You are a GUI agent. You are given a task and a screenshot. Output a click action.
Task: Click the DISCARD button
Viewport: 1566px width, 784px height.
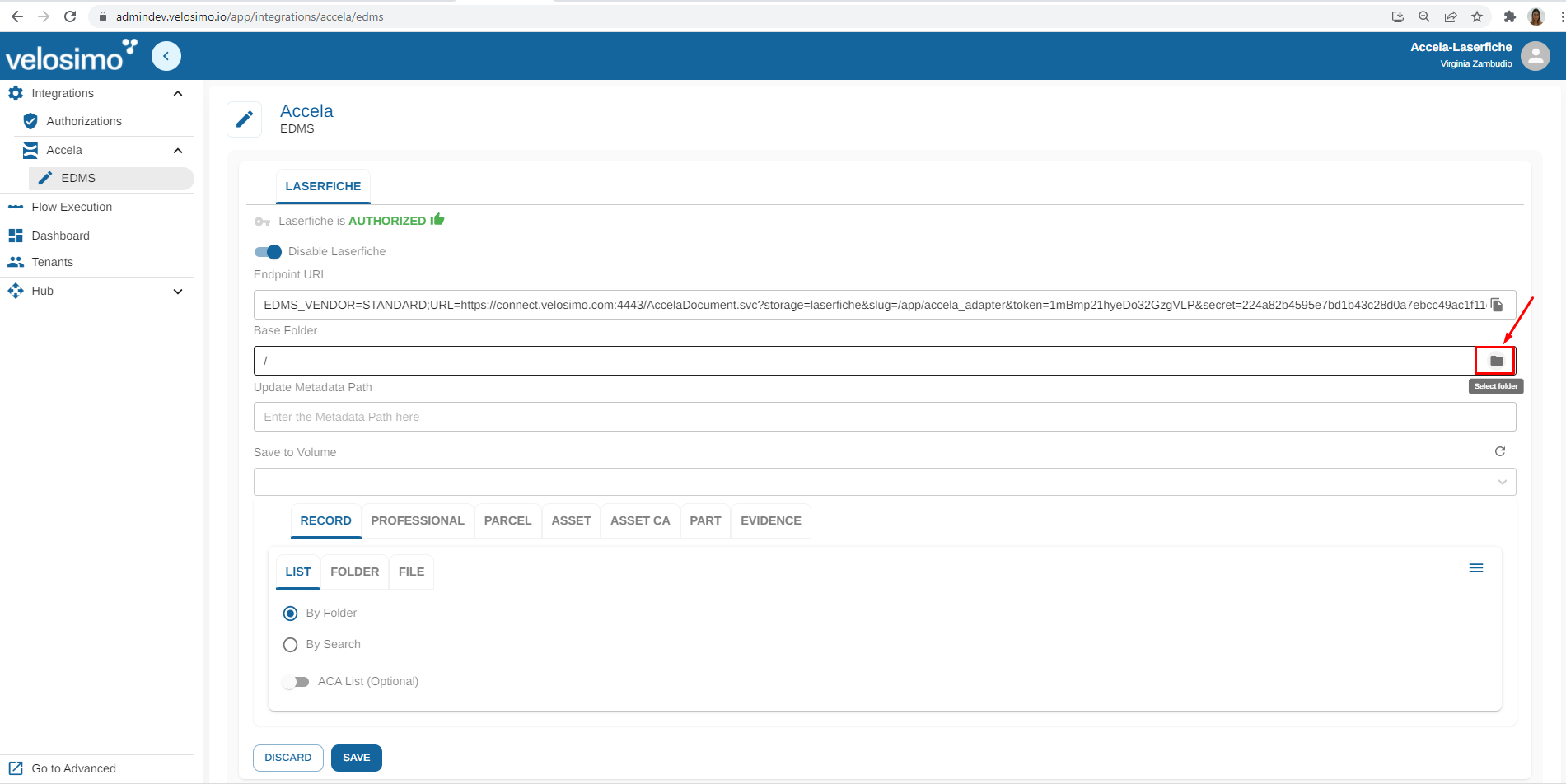[x=288, y=758]
